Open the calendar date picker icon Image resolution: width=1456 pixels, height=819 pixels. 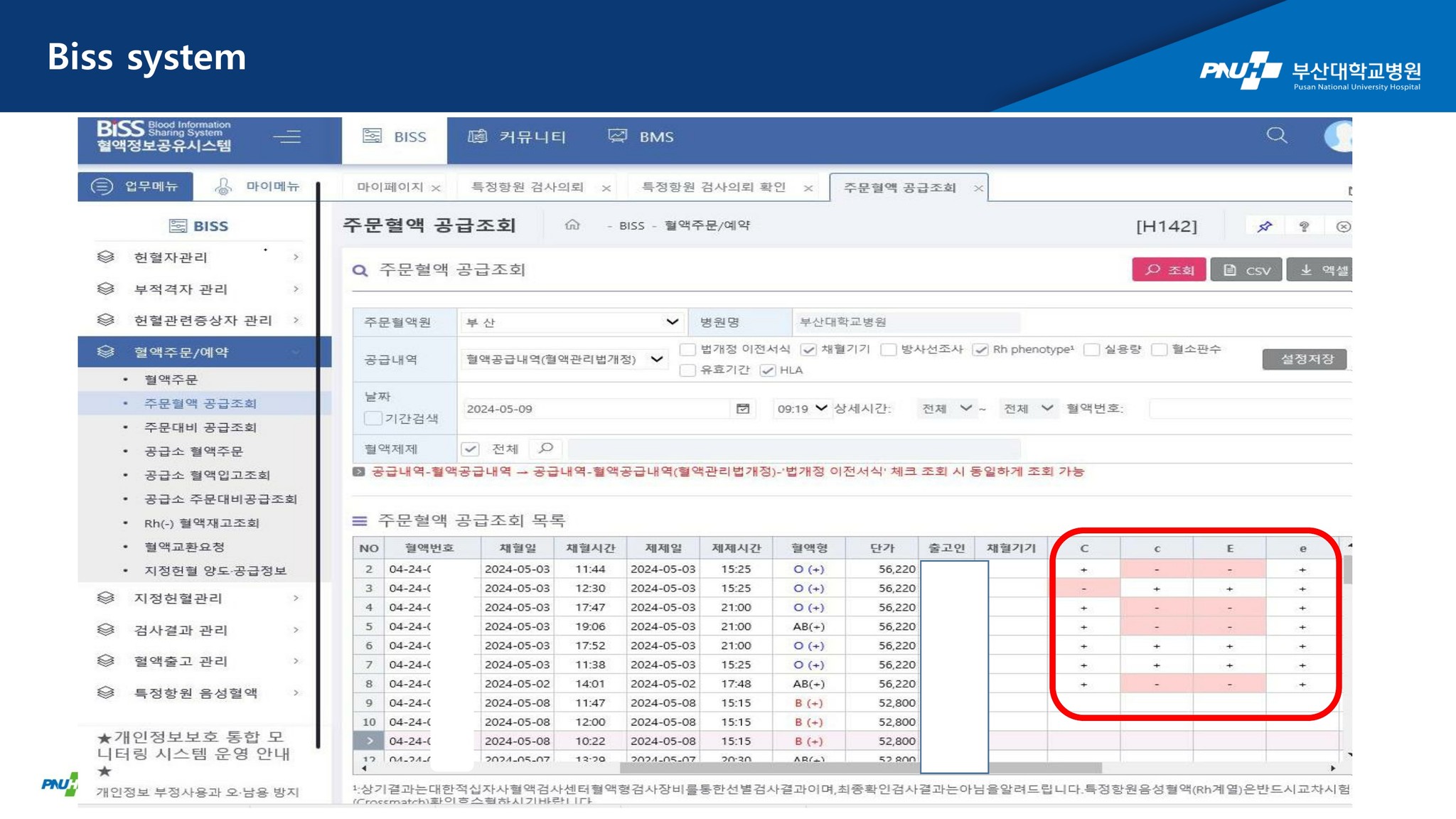(x=743, y=409)
